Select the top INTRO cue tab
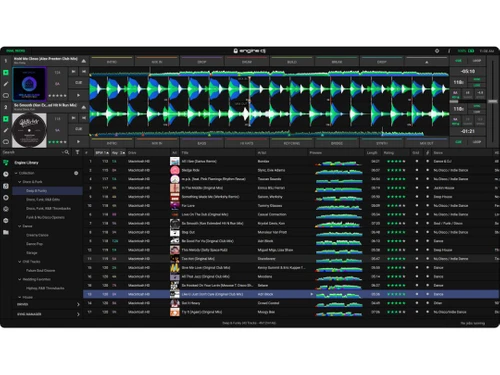The image size is (500, 375). pos(112,62)
